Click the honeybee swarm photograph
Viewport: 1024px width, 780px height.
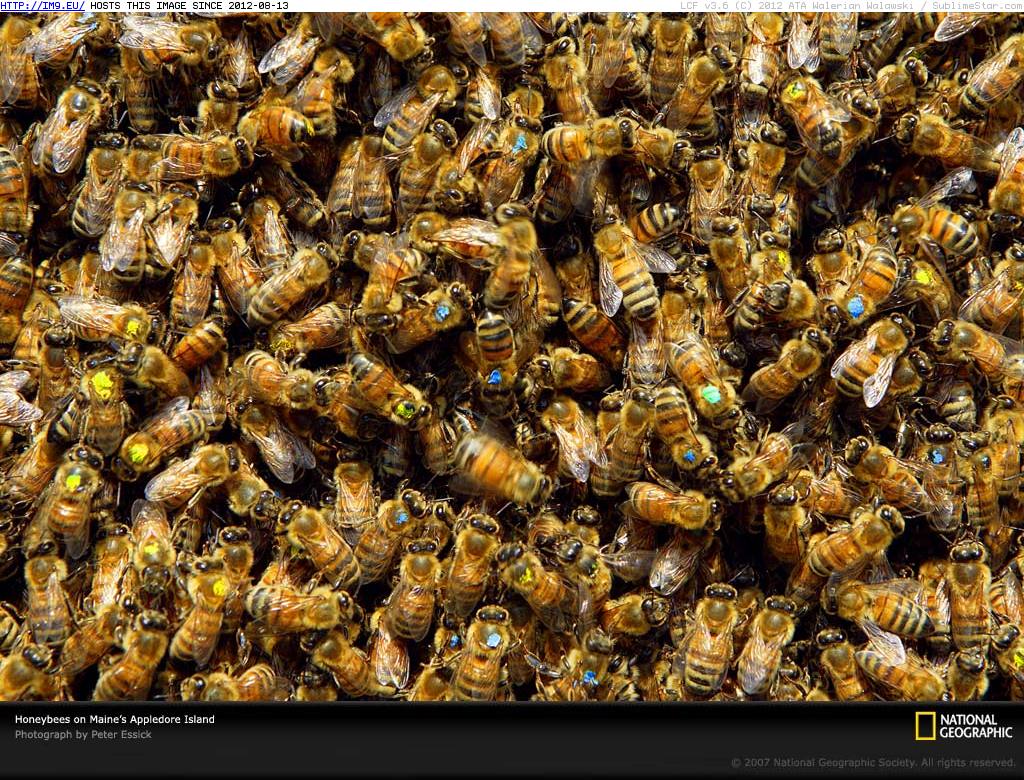tap(512, 357)
